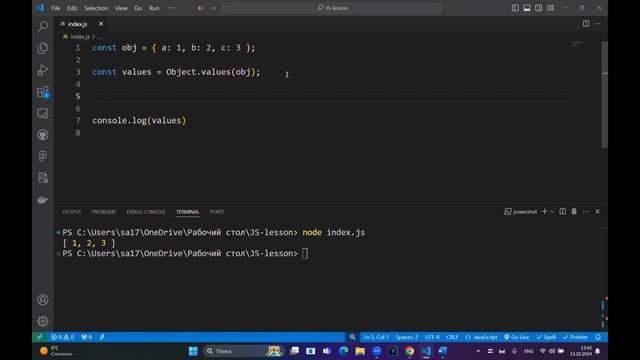Toggle the secondary side bar

tap(539, 8)
